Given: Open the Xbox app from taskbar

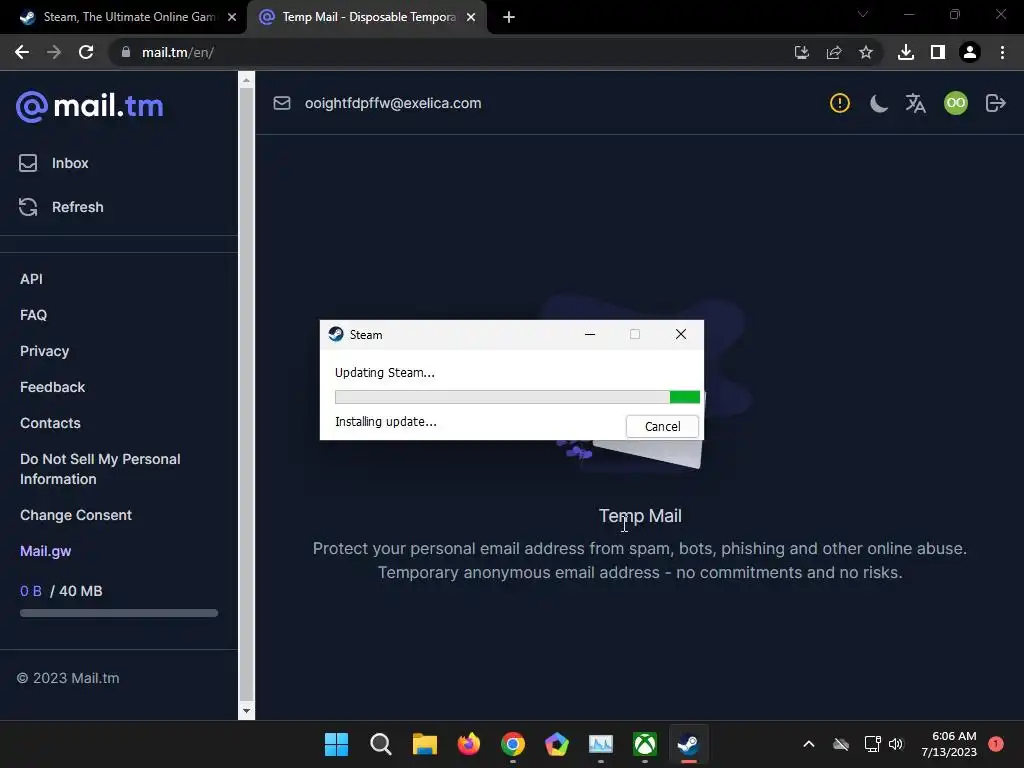Looking at the screenshot, I should [645, 744].
